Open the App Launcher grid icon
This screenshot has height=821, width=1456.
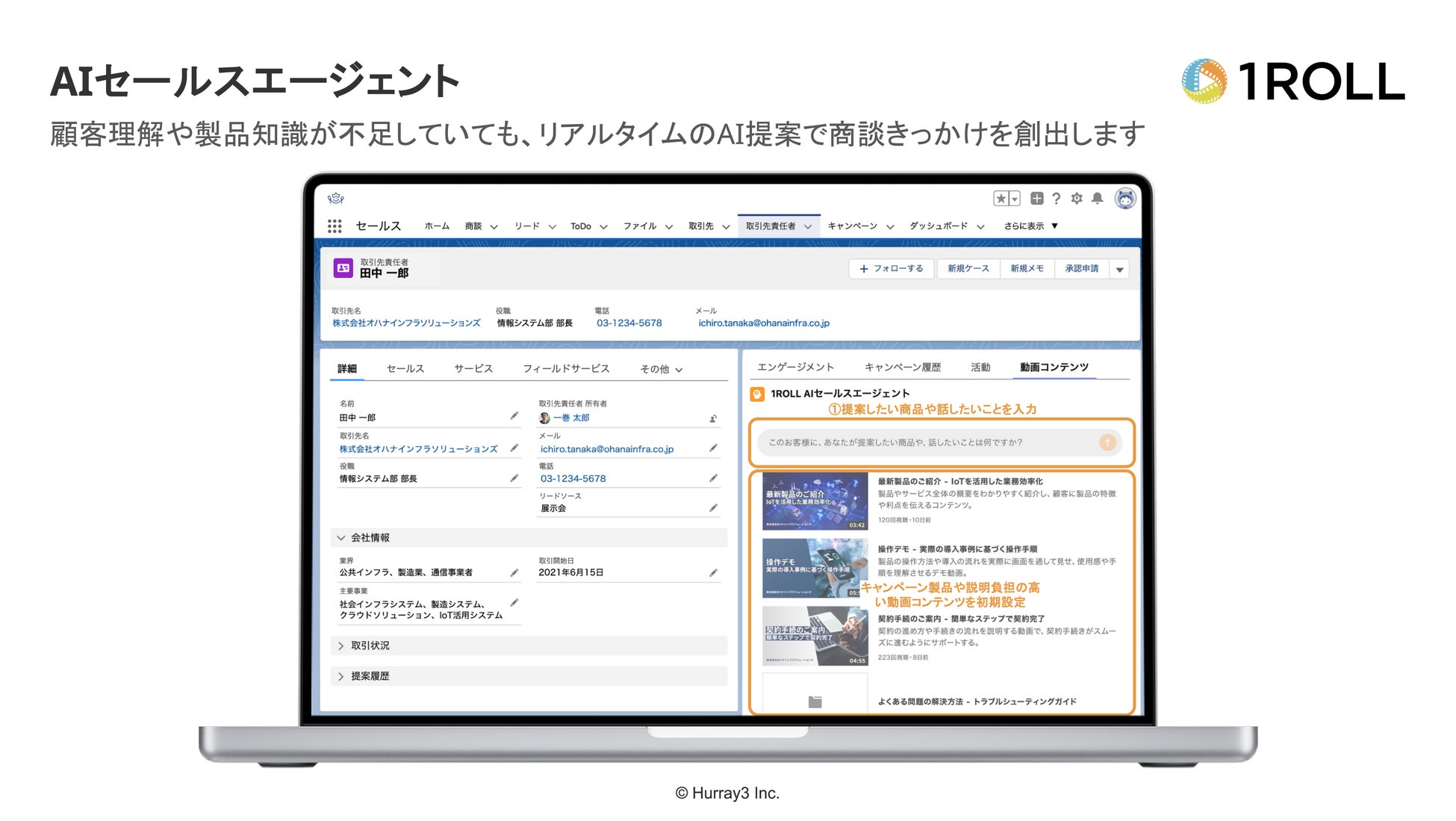coord(335,226)
